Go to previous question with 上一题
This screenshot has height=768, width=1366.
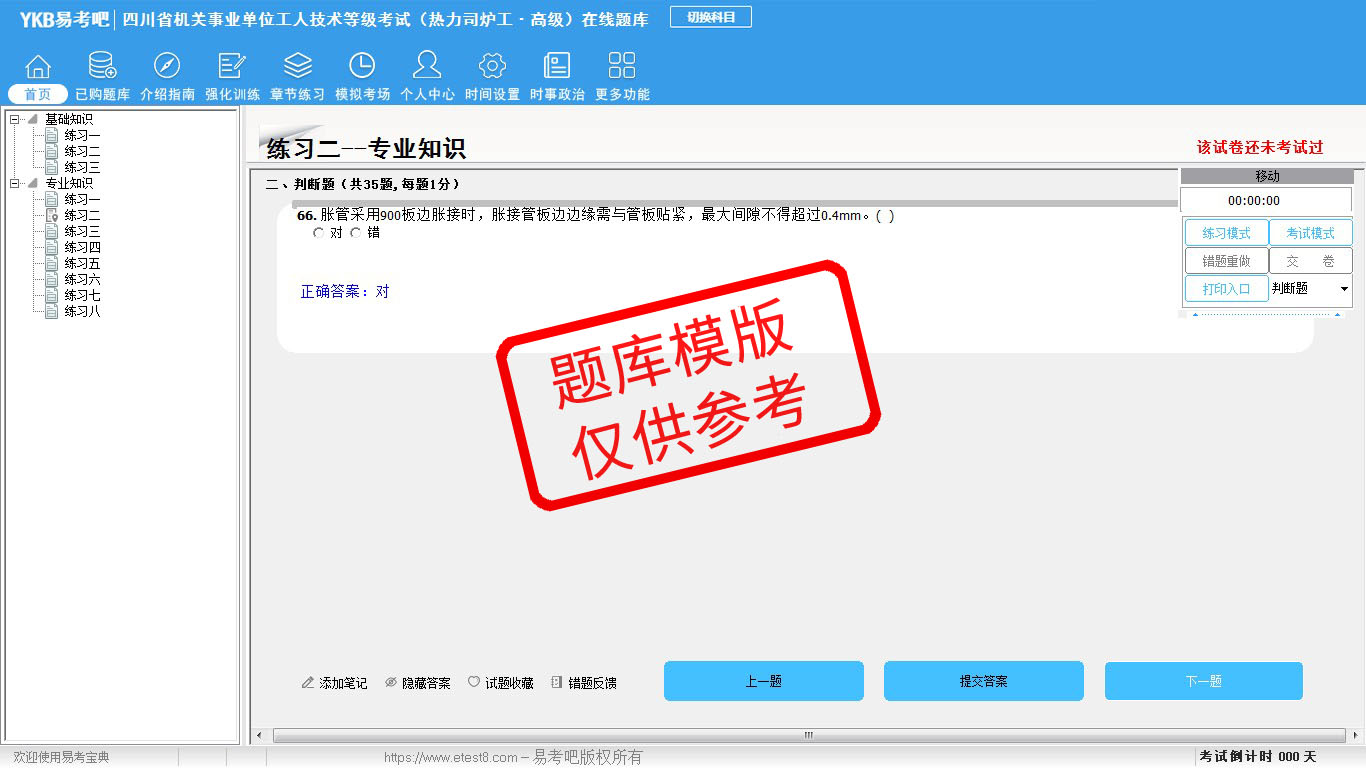click(764, 681)
